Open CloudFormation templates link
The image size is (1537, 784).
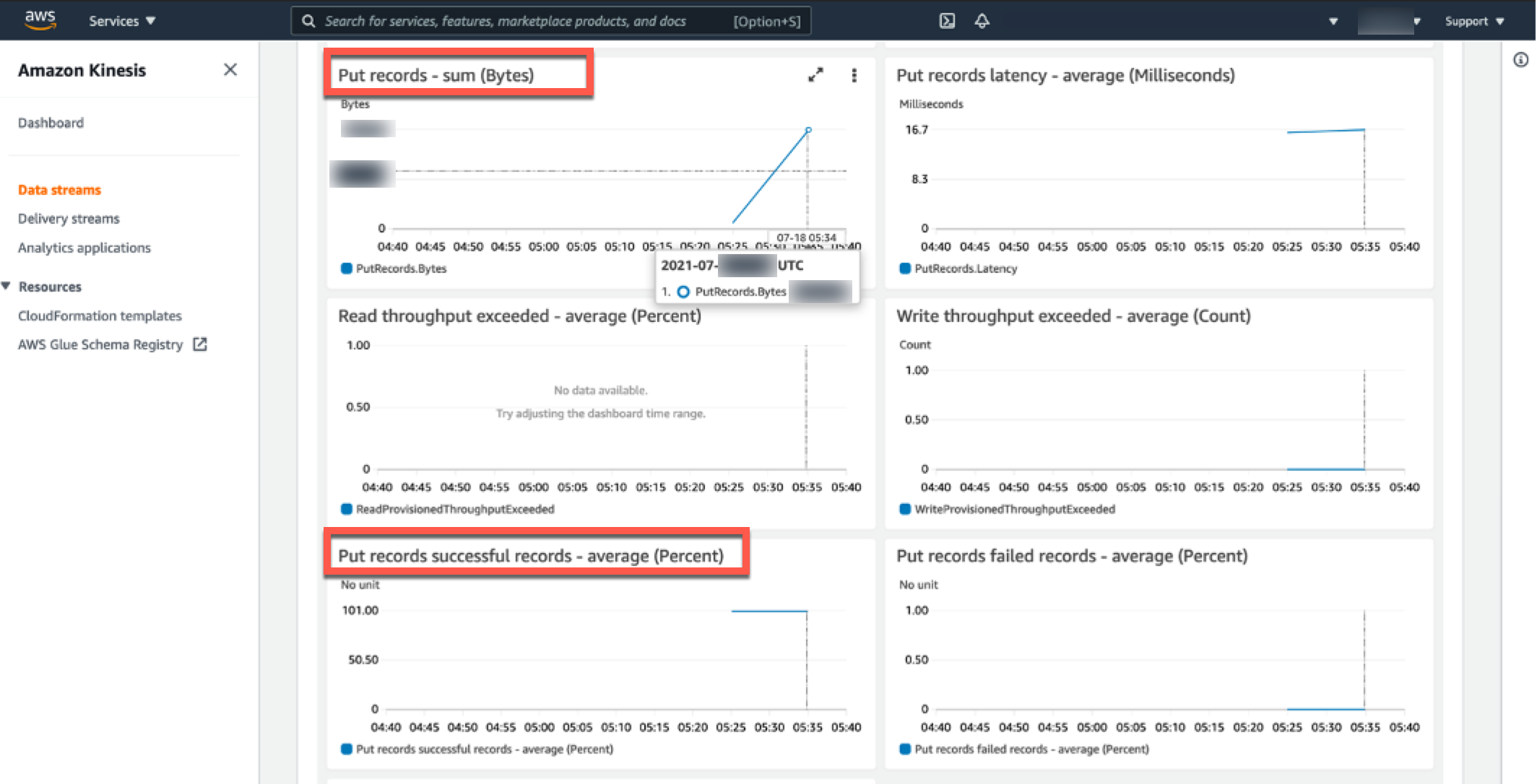click(x=100, y=315)
